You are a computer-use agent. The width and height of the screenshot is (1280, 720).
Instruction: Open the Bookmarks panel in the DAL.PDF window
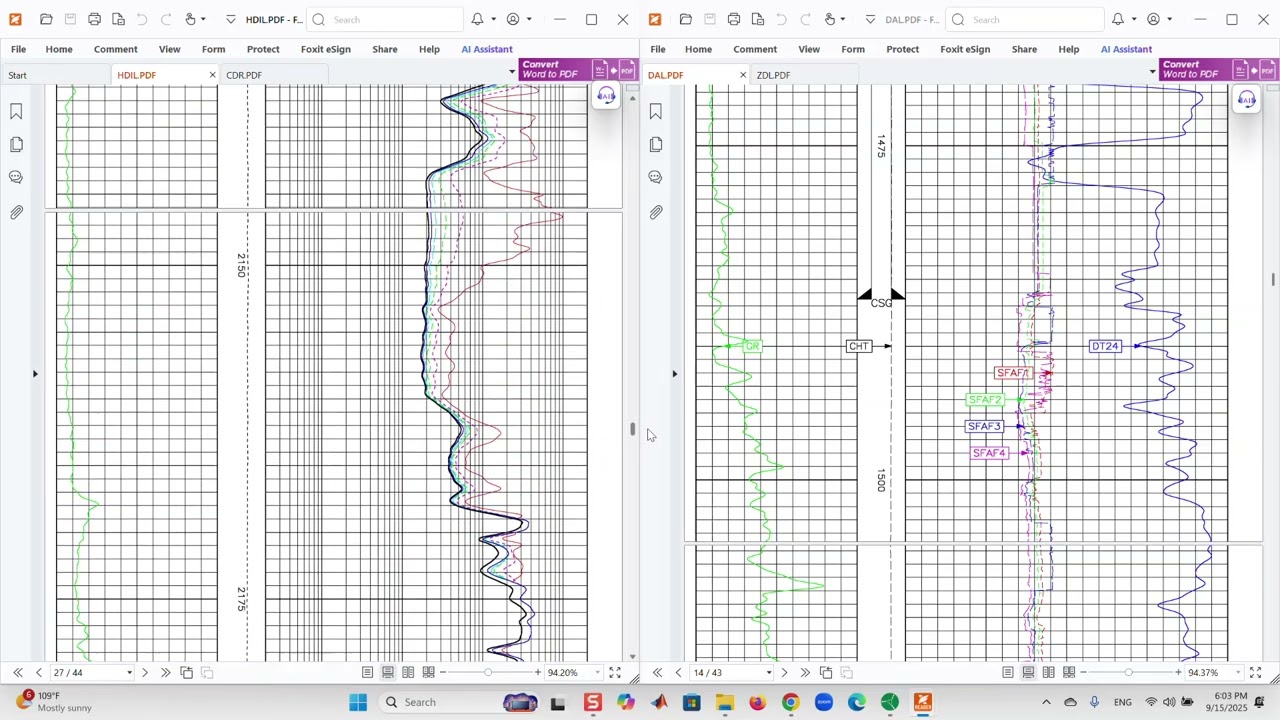tap(656, 112)
